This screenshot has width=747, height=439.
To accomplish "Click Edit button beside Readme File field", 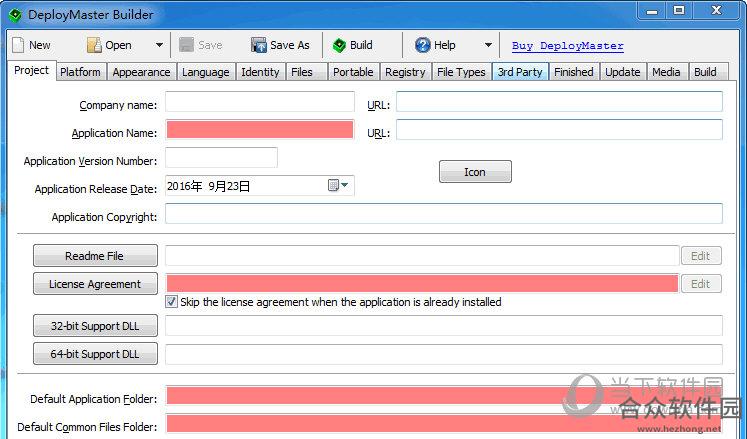I will click(701, 256).
